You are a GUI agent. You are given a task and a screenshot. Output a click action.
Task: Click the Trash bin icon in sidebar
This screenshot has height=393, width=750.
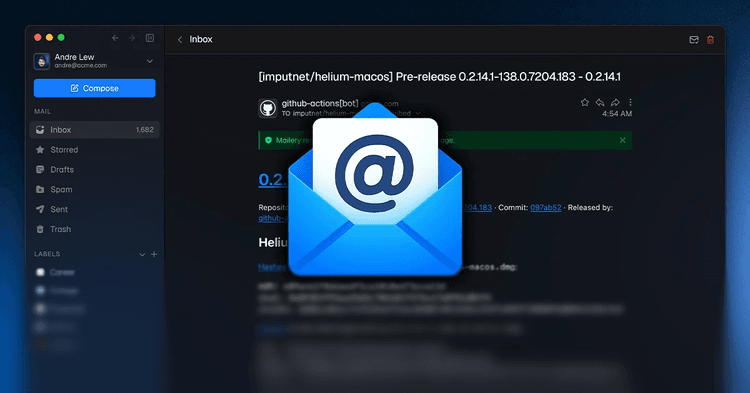[x=40, y=229]
